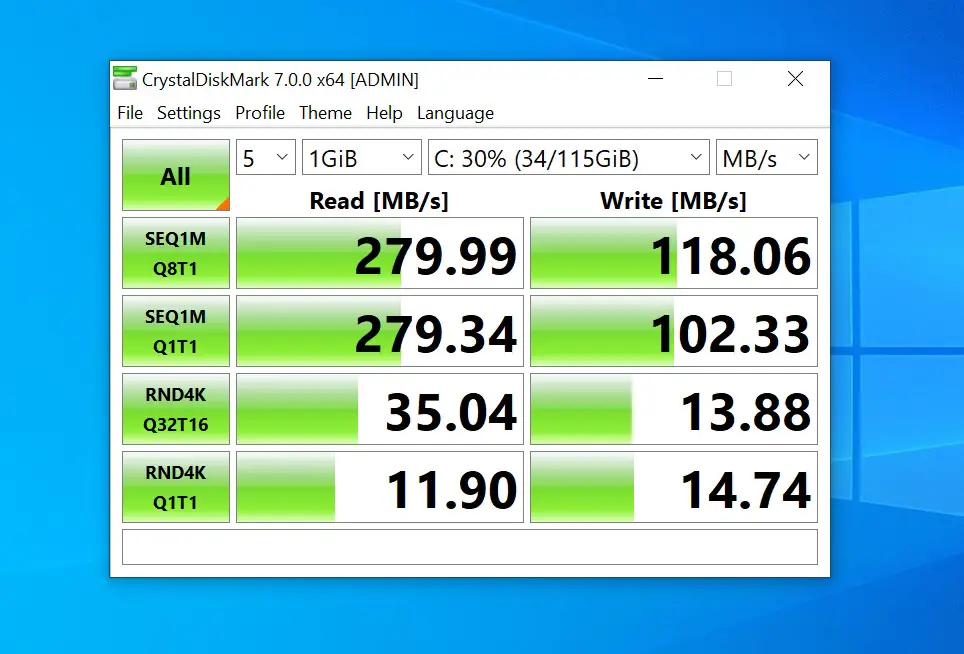Open the Profile menu

(x=260, y=113)
